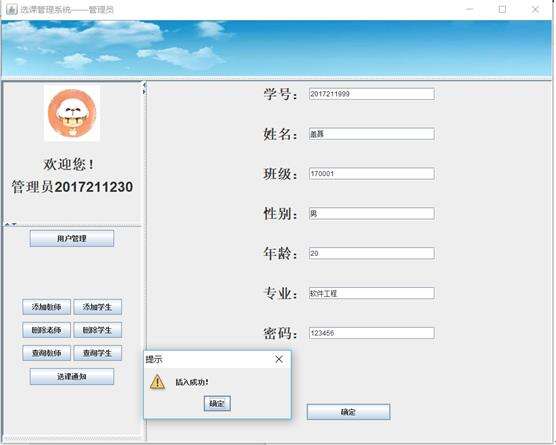Click into the 性别 field
The height and width of the screenshot is (445, 556).
(372, 213)
